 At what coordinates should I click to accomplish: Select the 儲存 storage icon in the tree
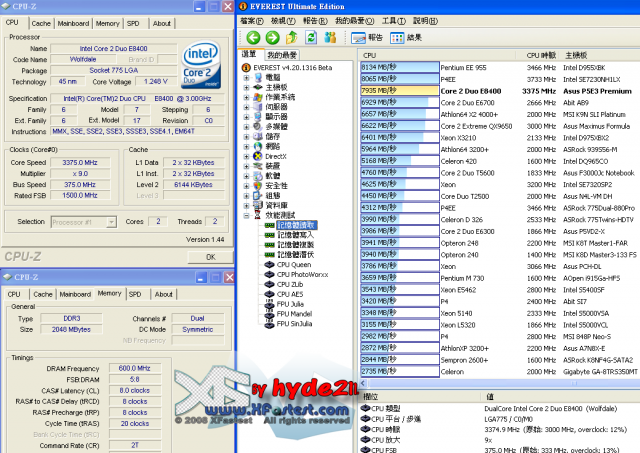click(x=258, y=136)
